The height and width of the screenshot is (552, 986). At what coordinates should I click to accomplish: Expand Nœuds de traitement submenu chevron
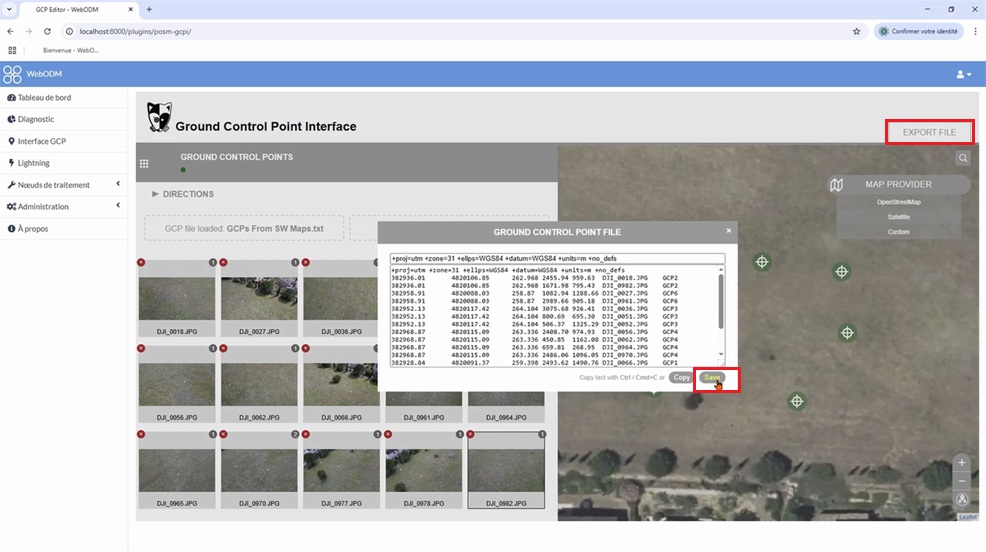pos(118,184)
